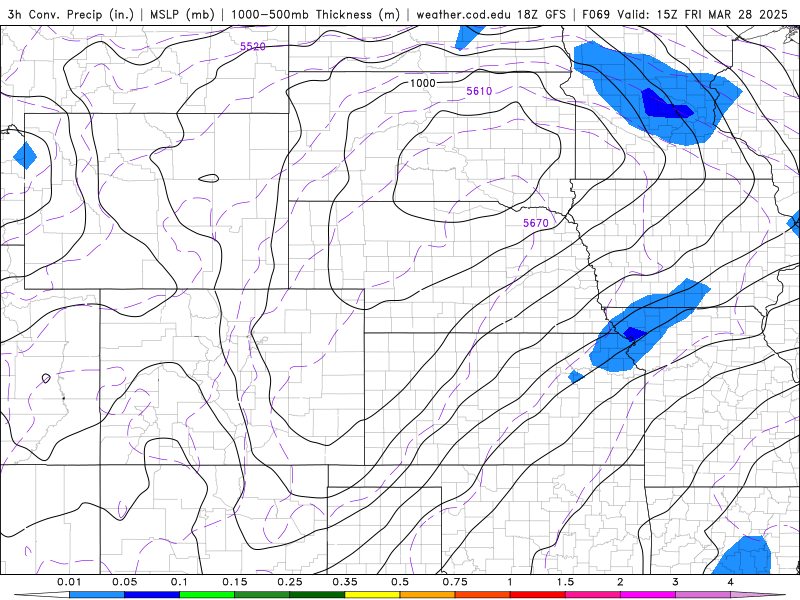Viewport: 800px width, 600px height.
Task: Click the legend value 2
Action: [x=620, y=582]
